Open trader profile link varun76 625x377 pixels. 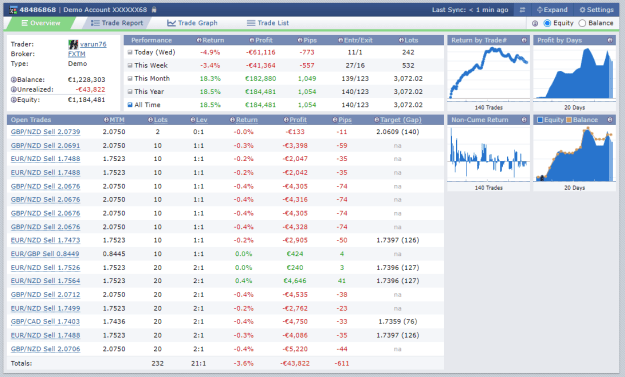click(93, 44)
